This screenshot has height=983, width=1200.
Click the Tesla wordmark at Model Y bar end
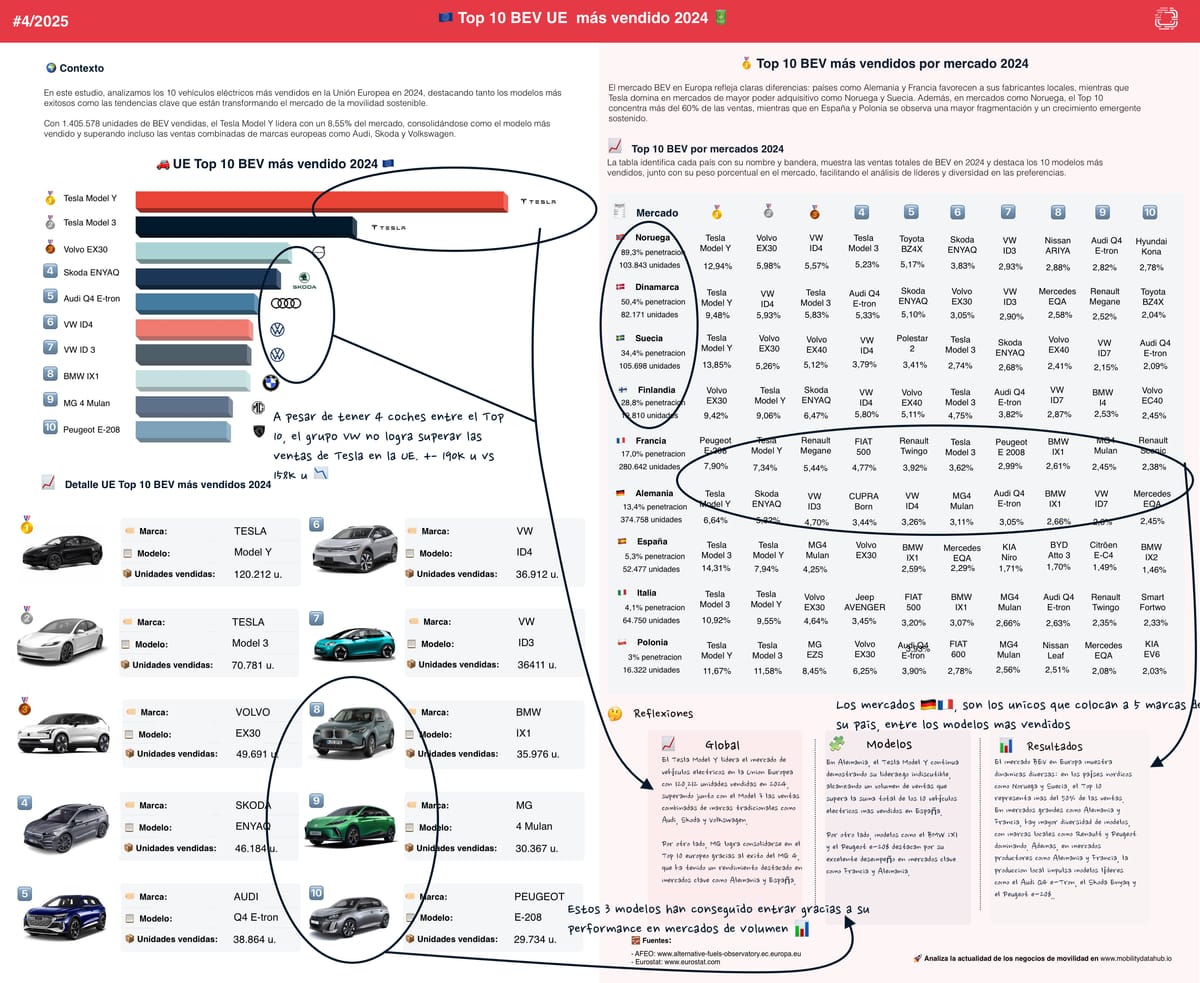[541, 202]
